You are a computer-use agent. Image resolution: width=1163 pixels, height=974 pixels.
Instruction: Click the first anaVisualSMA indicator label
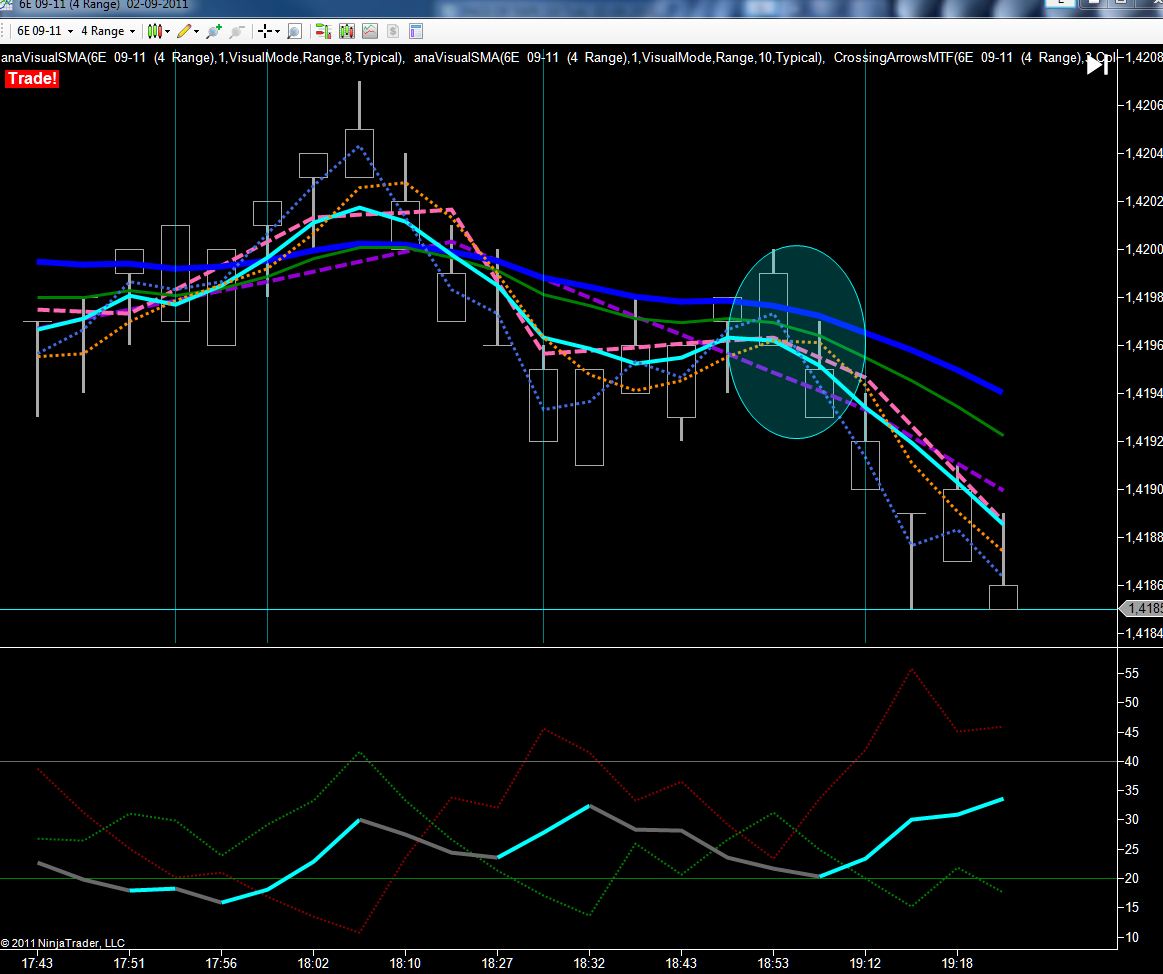point(202,57)
